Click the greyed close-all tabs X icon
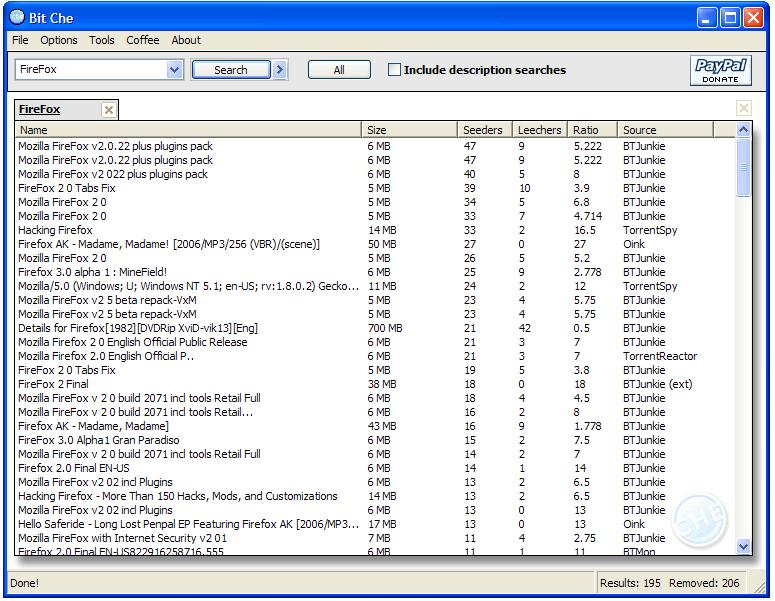The image size is (775, 601). pyautogui.click(x=743, y=108)
